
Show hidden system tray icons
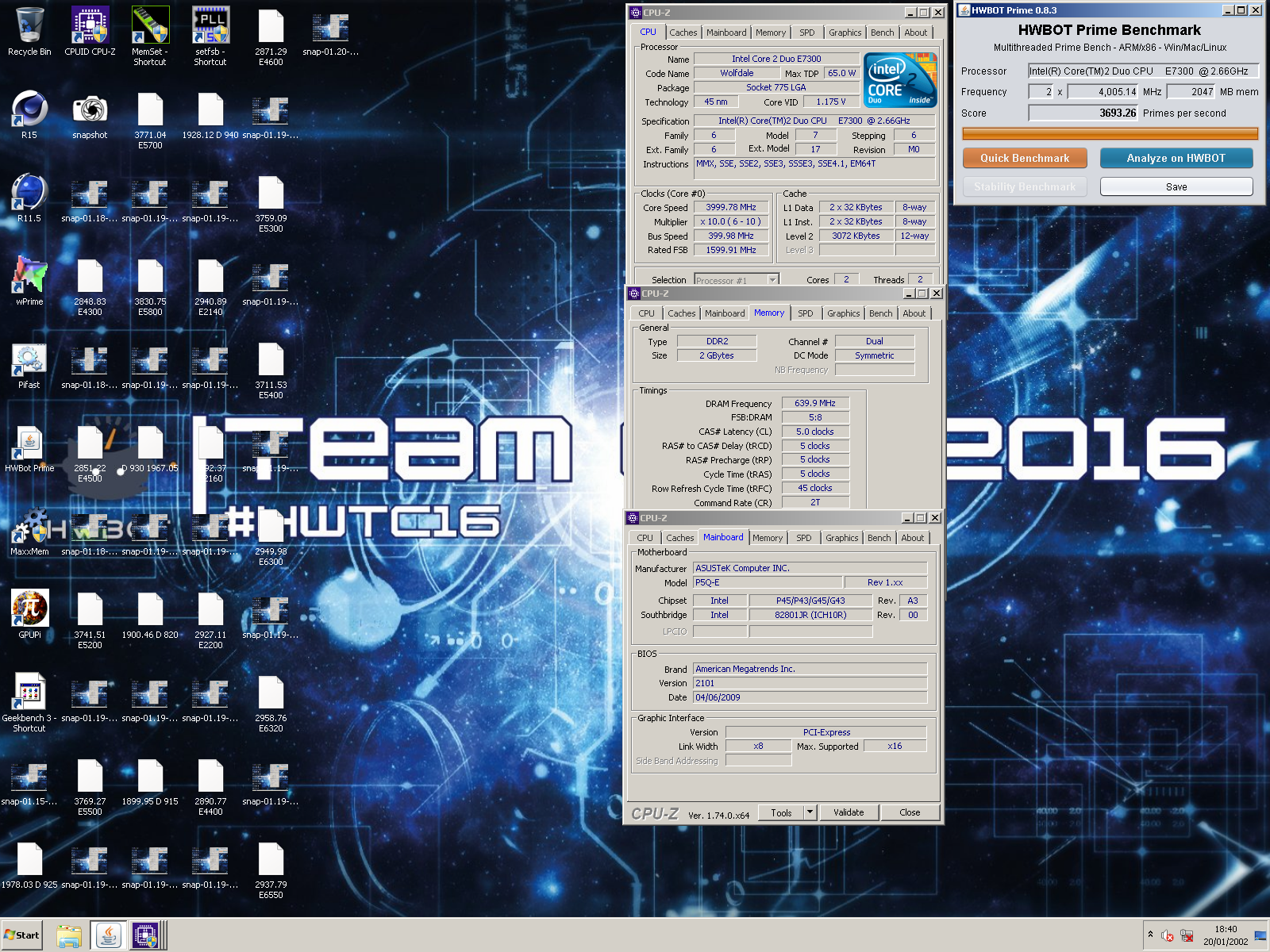(x=1150, y=935)
